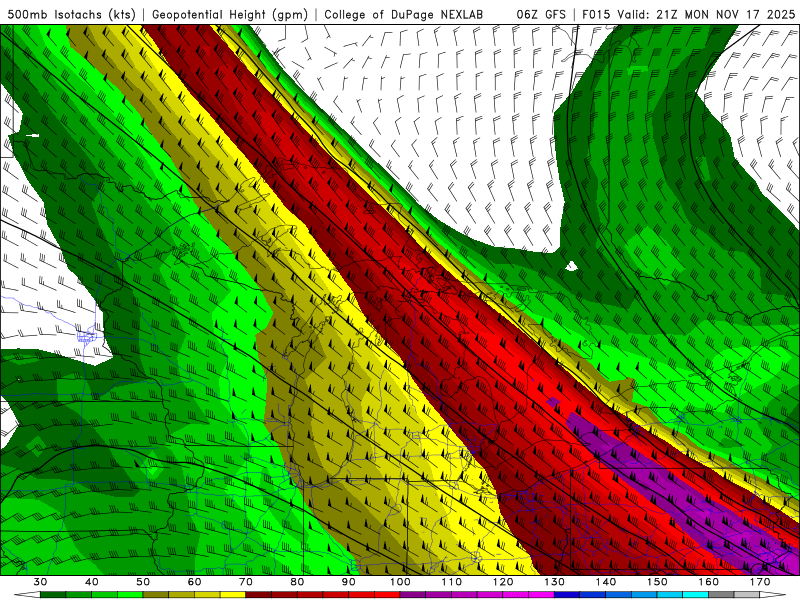The image size is (800, 600).
Task: Click the white left arrow cap of the color bar
Action: (x=28, y=595)
